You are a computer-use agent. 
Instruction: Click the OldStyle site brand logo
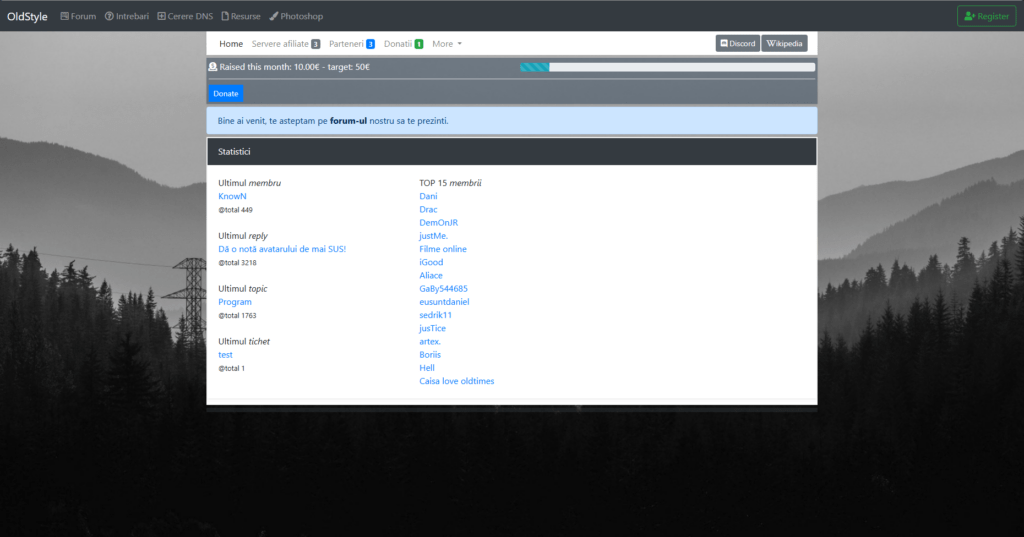(27, 16)
